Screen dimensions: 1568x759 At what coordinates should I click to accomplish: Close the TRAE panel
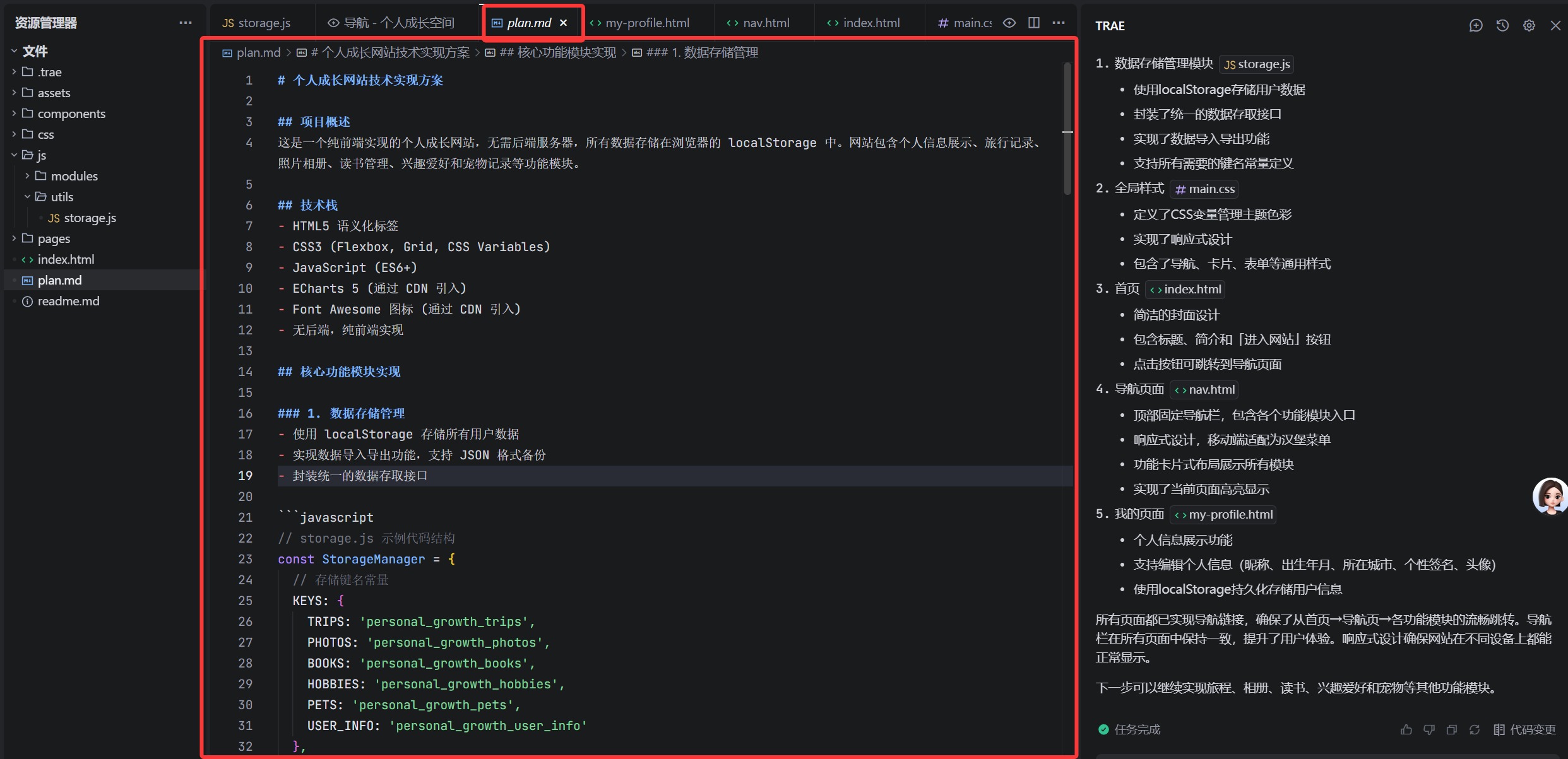[x=1555, y=25]
